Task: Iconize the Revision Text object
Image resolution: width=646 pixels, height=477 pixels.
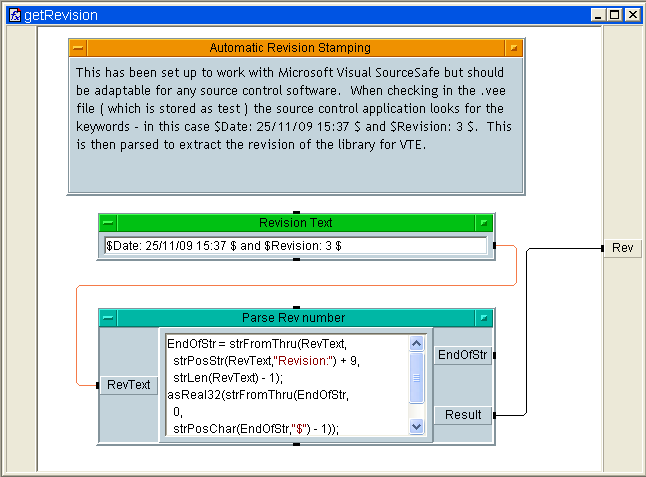Action: click(x=484, y=223)
